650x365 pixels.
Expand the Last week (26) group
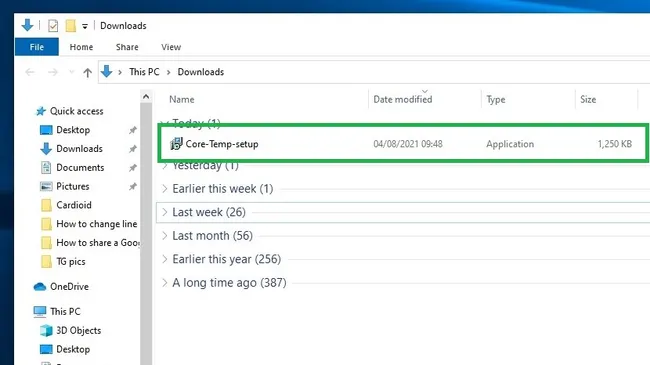pyautogui.click(x=165, y=212)
